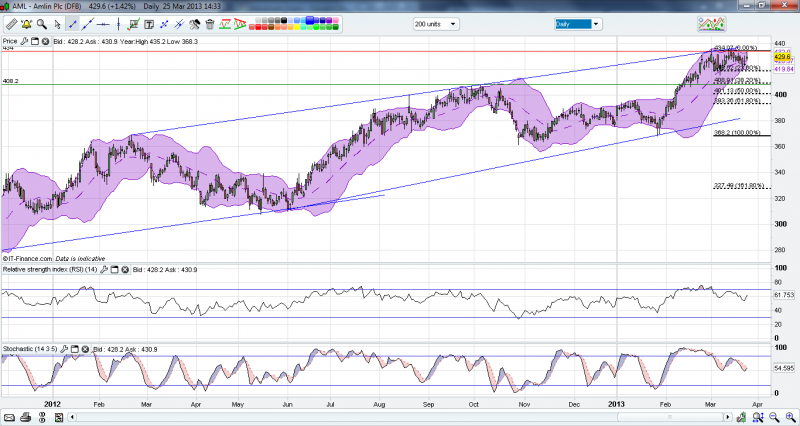Screen dimensions: 800x426
Task: Open the Daily timeframe dropdown
Action: (x=578, y=24)
